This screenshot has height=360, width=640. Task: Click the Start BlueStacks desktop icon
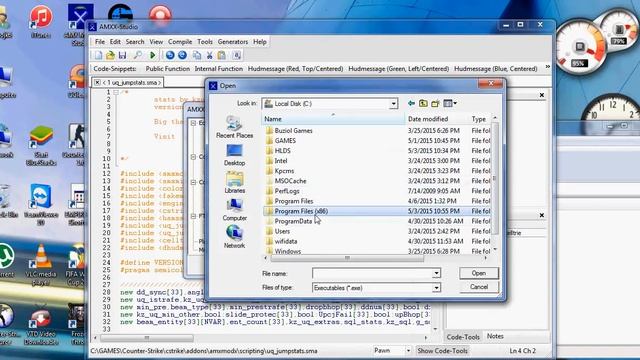tap(41, 146)
